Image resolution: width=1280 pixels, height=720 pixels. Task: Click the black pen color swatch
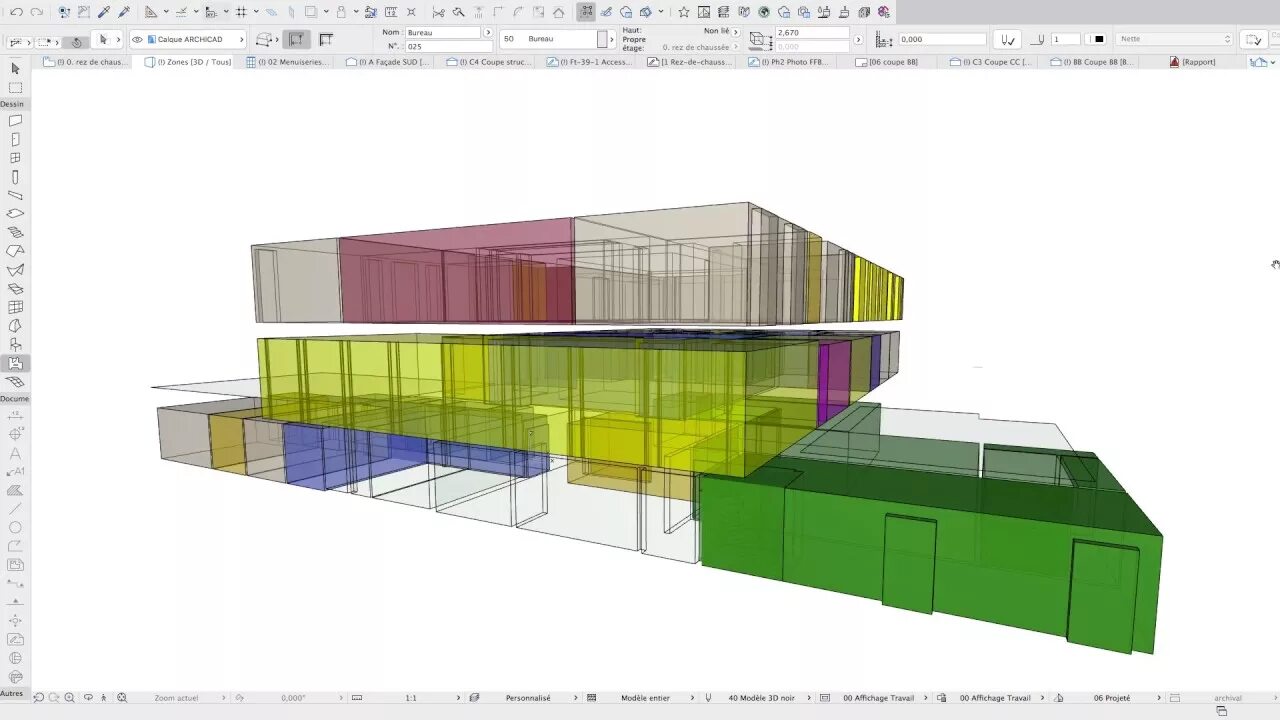1099,39
